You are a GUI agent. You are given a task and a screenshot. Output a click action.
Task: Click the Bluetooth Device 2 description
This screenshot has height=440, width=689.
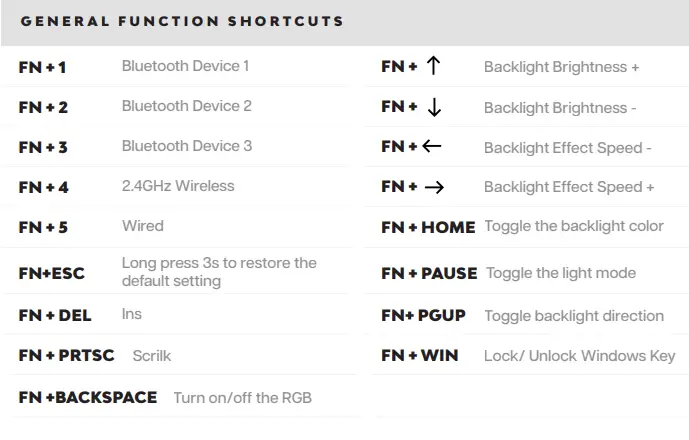[186, 106]
